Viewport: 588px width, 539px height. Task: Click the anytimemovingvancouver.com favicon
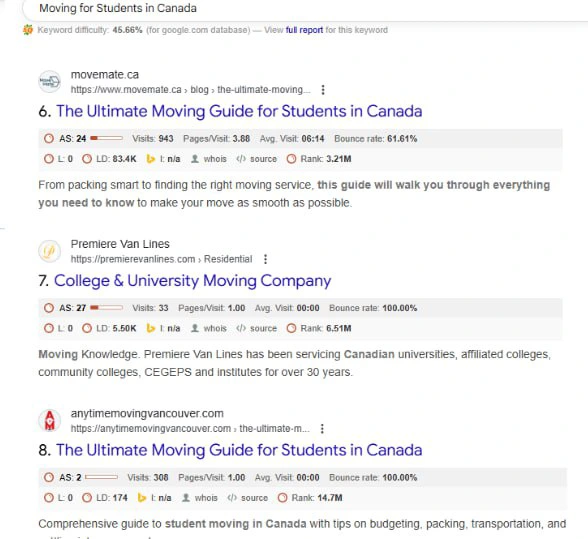pyautogui.click(x=50, y=420)
